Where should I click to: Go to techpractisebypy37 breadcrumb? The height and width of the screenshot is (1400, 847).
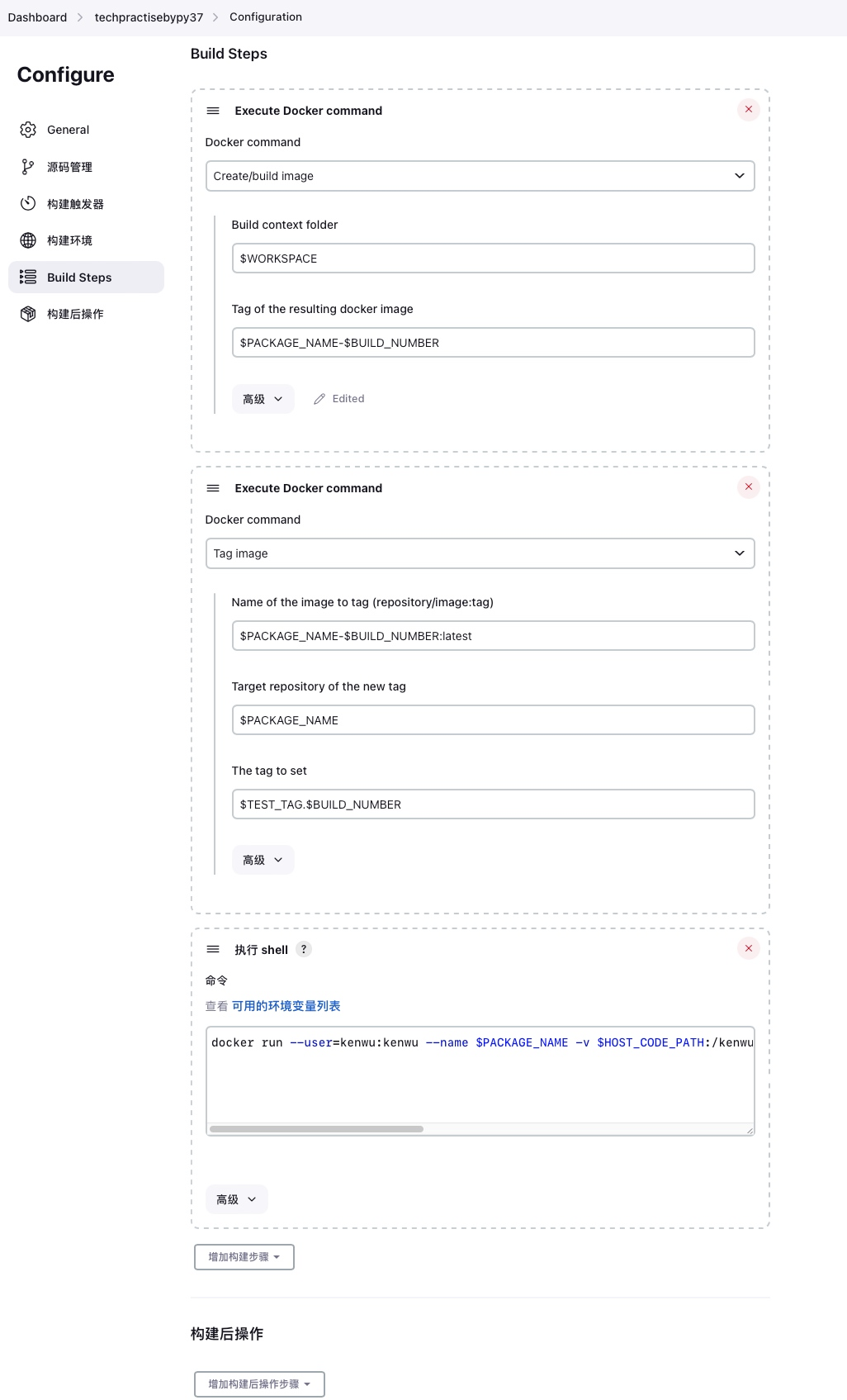[x=149, y=17]
